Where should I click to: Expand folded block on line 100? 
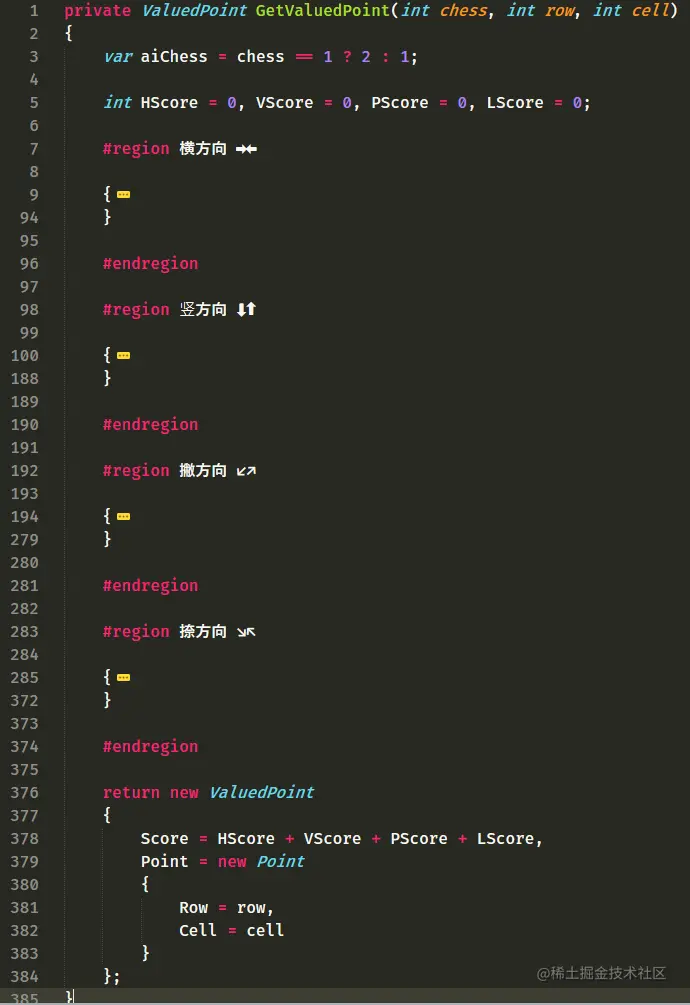point(124,355)
